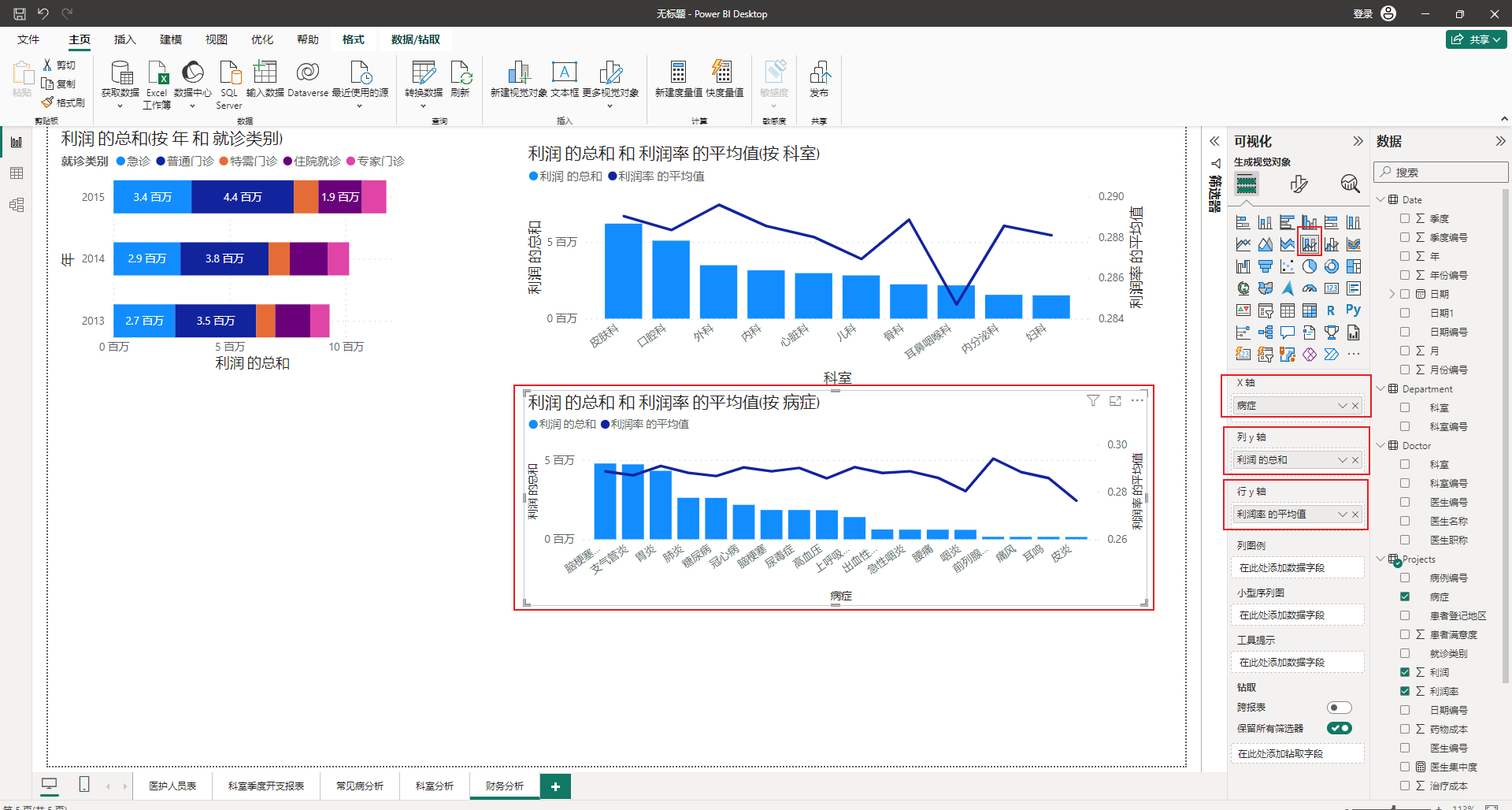Screen dimensions: 1512x810
Task: Switch to the 插入 ribbon tab
Action: pos(125,39)
